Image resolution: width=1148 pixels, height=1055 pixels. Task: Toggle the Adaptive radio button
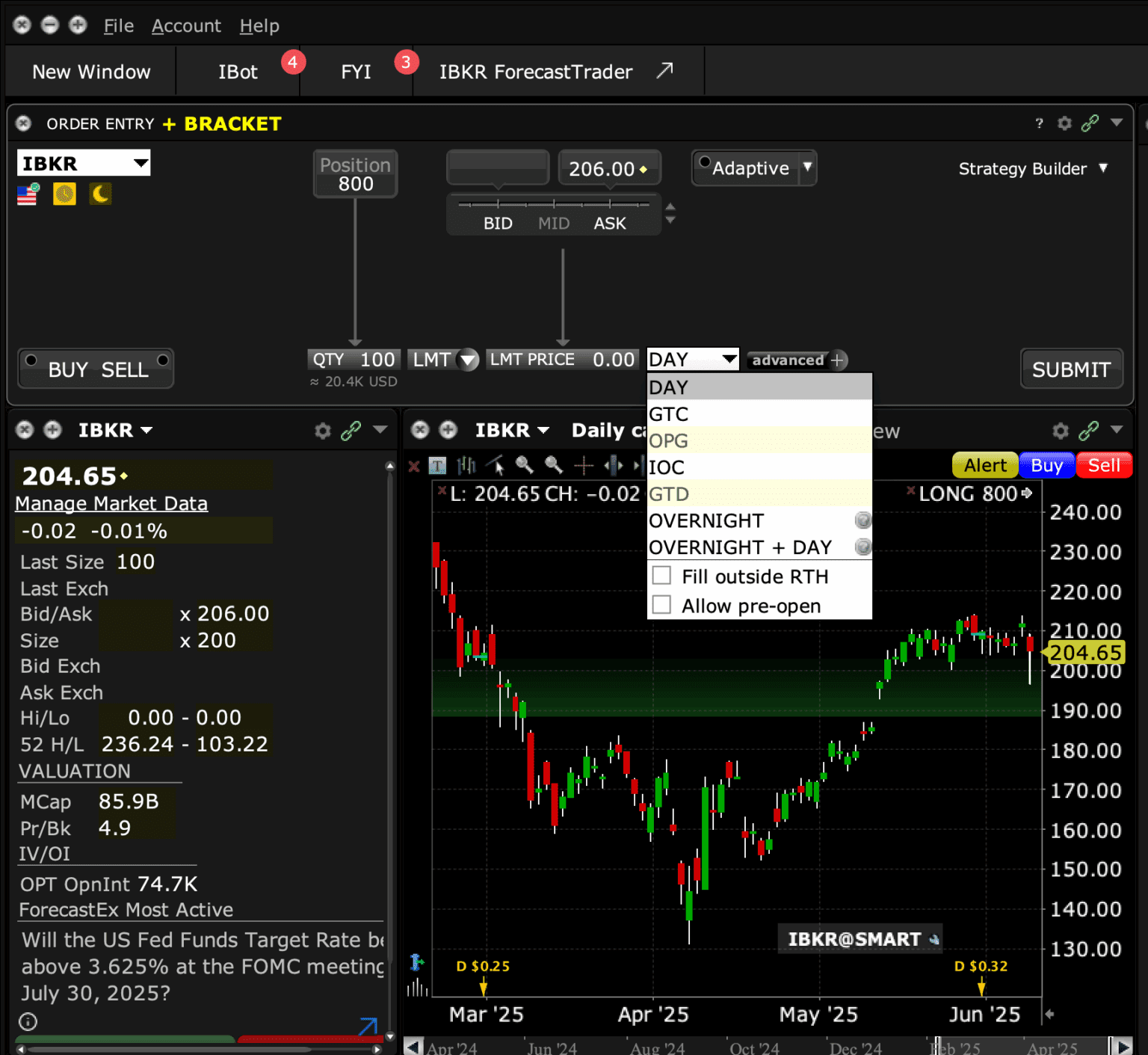coord(704,162)
